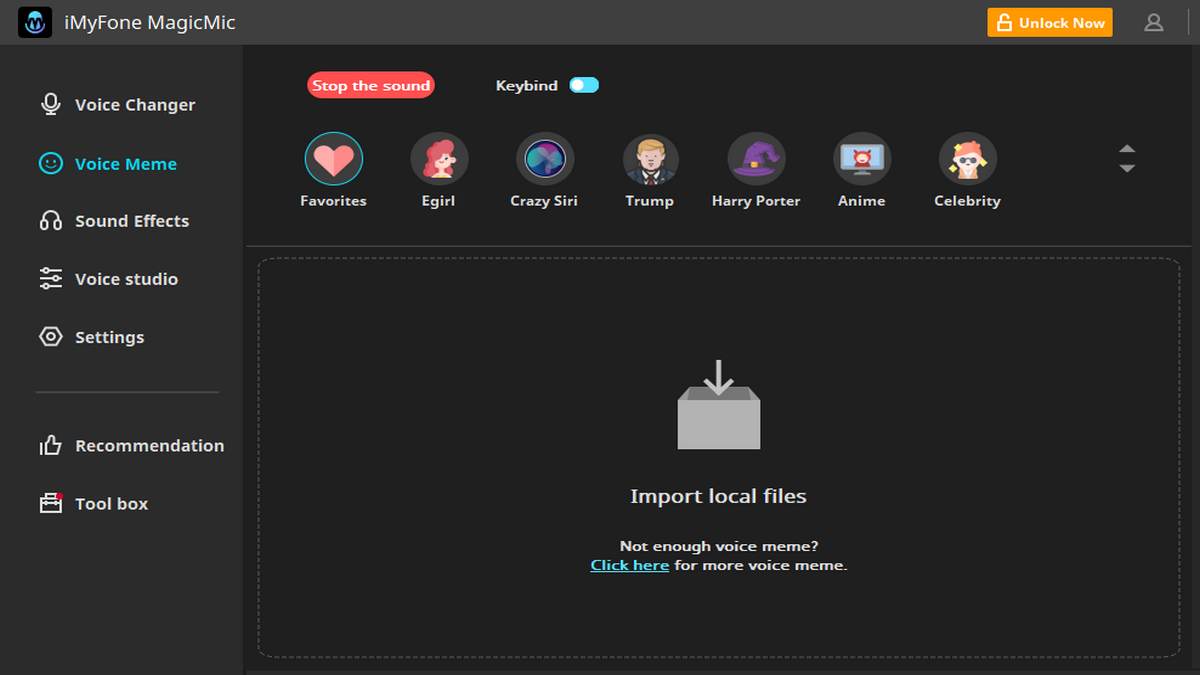Open Settings from the sidebar
The height and width of the screenshot is (675, 1200).
pos(92,337)
